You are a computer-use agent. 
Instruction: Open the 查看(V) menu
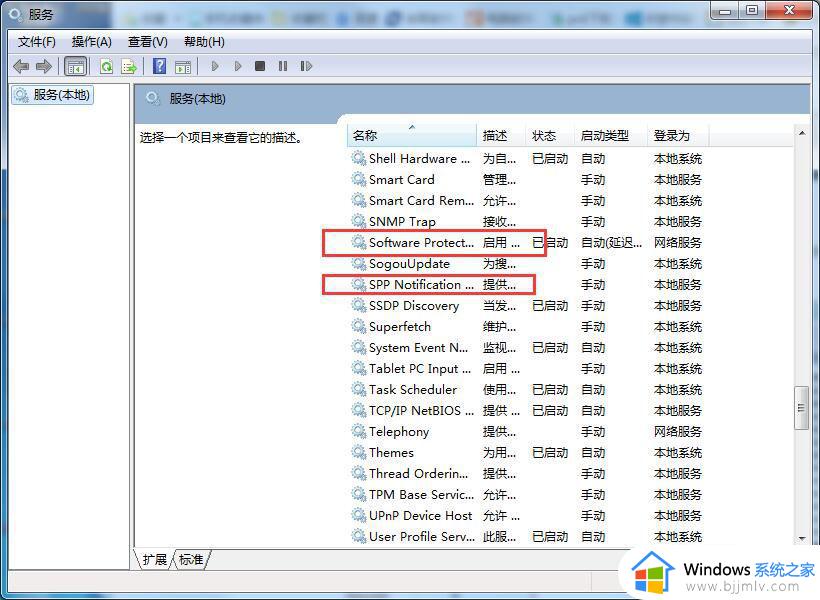tap(146, 41)
